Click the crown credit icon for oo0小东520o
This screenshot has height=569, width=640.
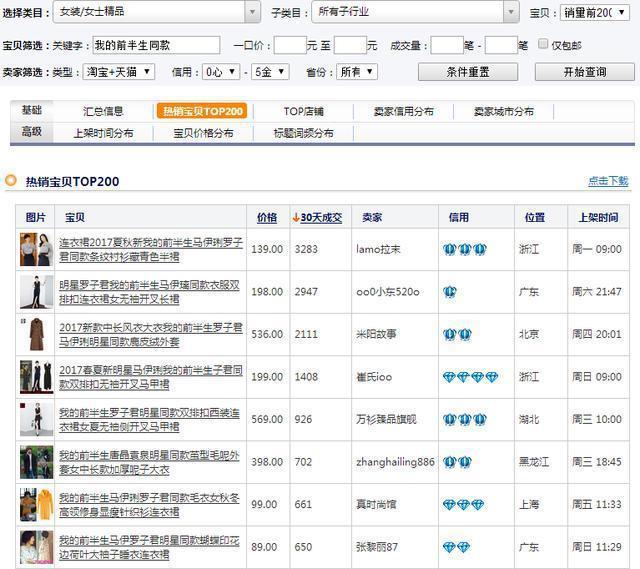450,291
